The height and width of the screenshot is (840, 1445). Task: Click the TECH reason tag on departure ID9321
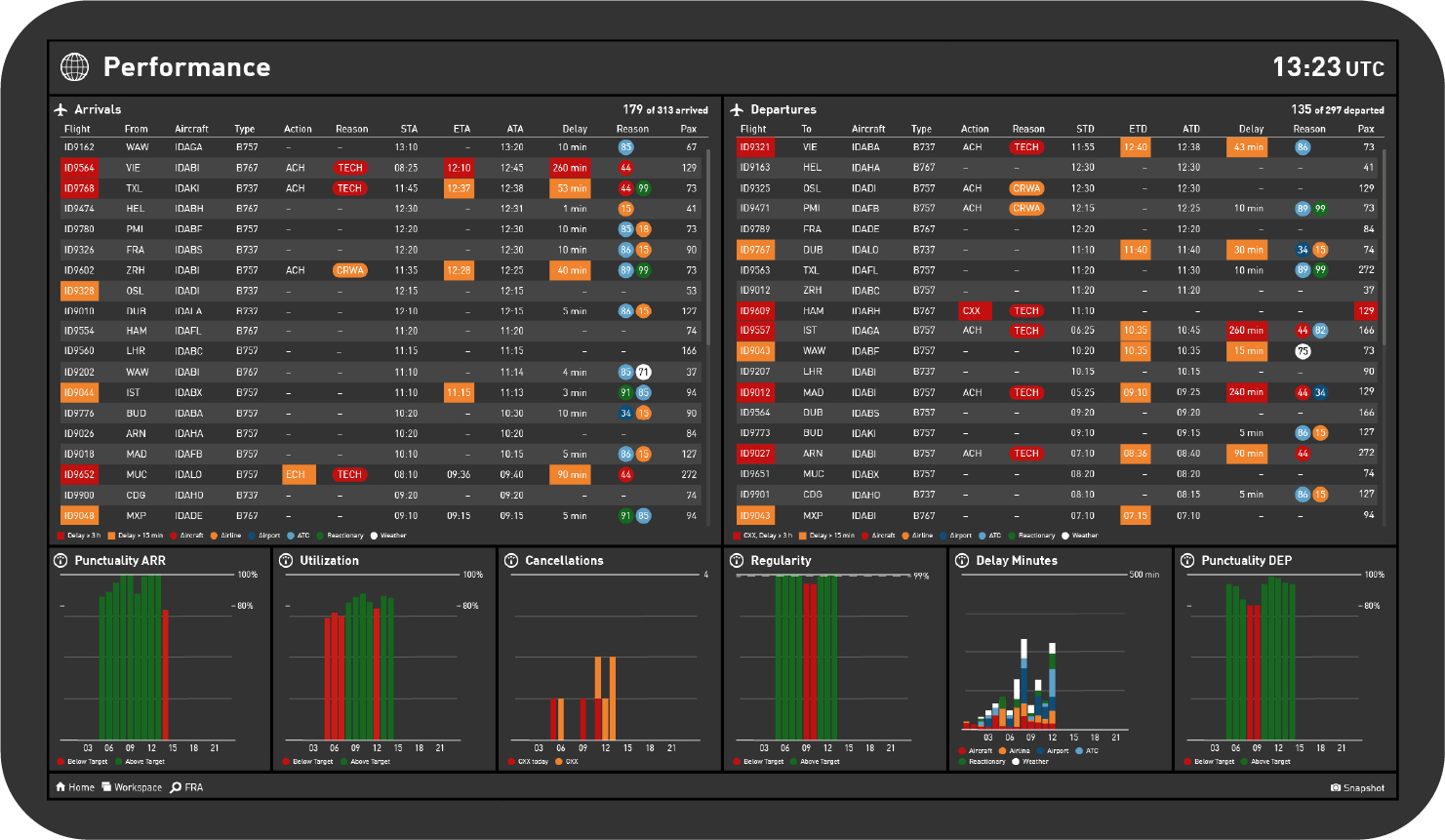pyautogui.click(x=1025, y=147)
